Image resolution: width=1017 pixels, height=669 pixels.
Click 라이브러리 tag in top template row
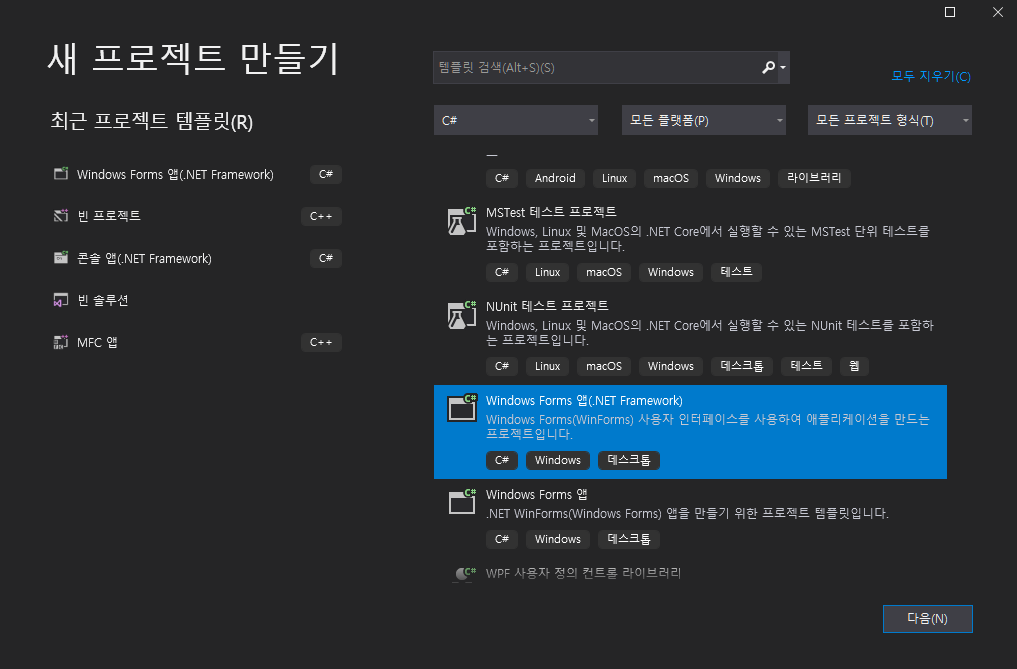(814, 178)
